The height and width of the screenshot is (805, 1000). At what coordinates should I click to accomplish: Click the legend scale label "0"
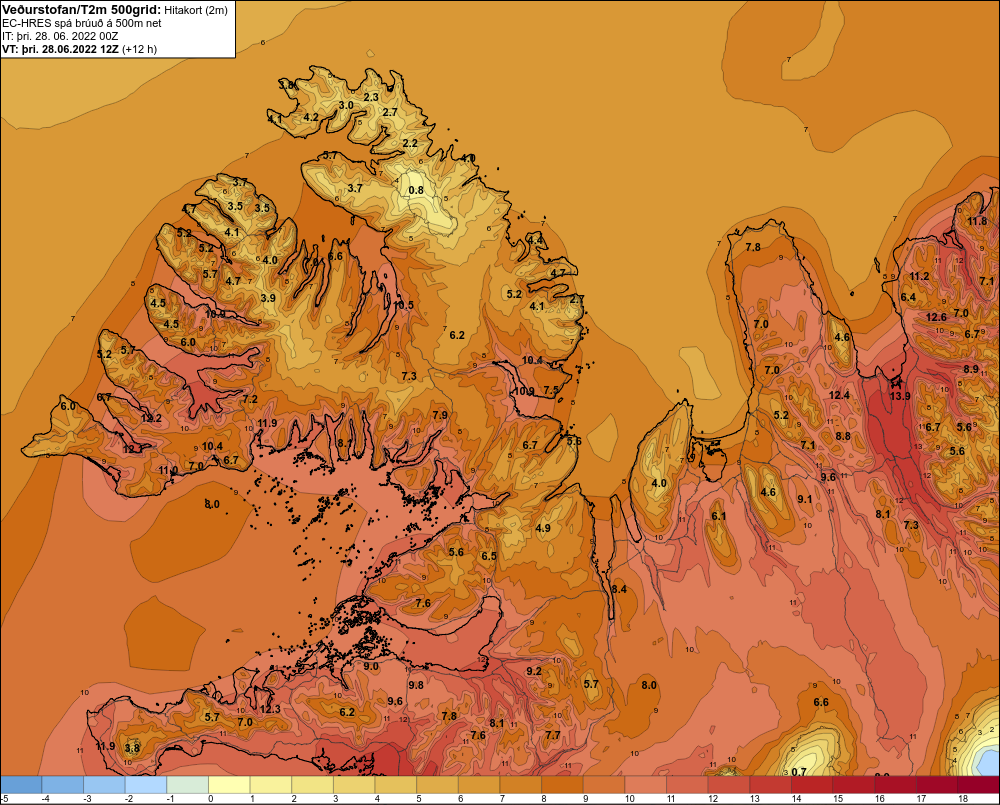(x=210, y=799)
